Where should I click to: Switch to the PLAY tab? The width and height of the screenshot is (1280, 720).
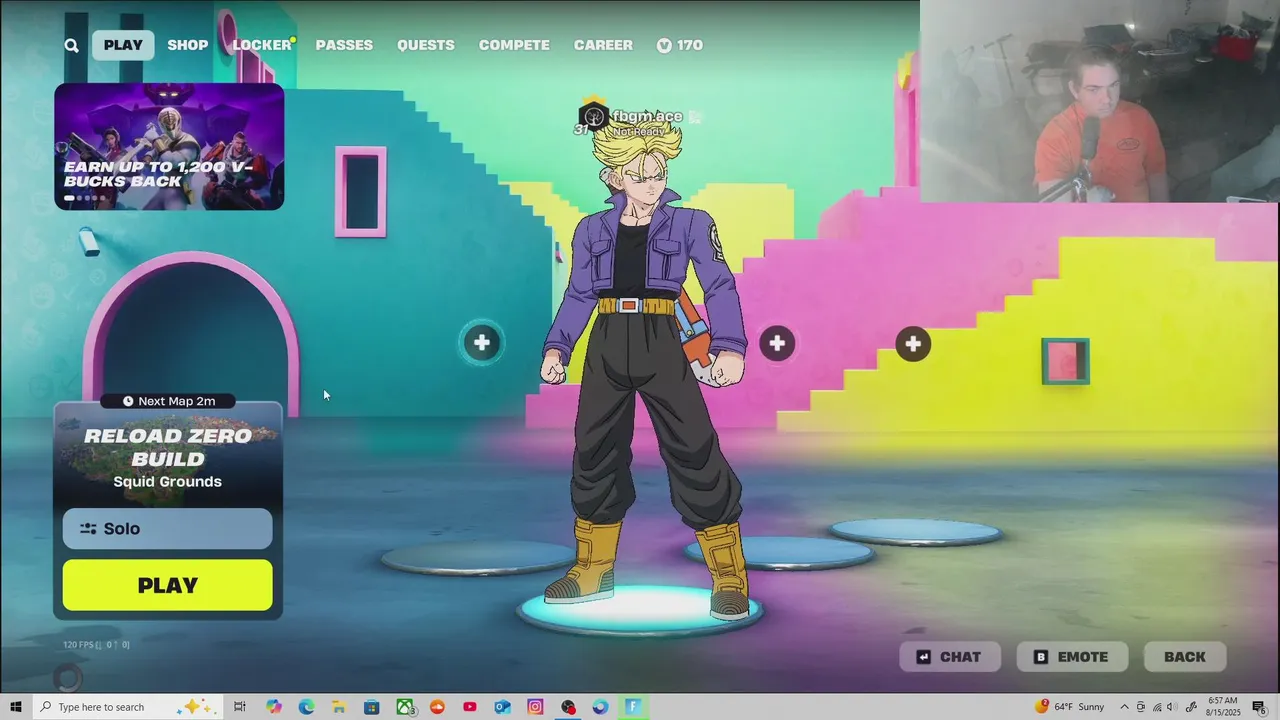click(x=123, y=45)
